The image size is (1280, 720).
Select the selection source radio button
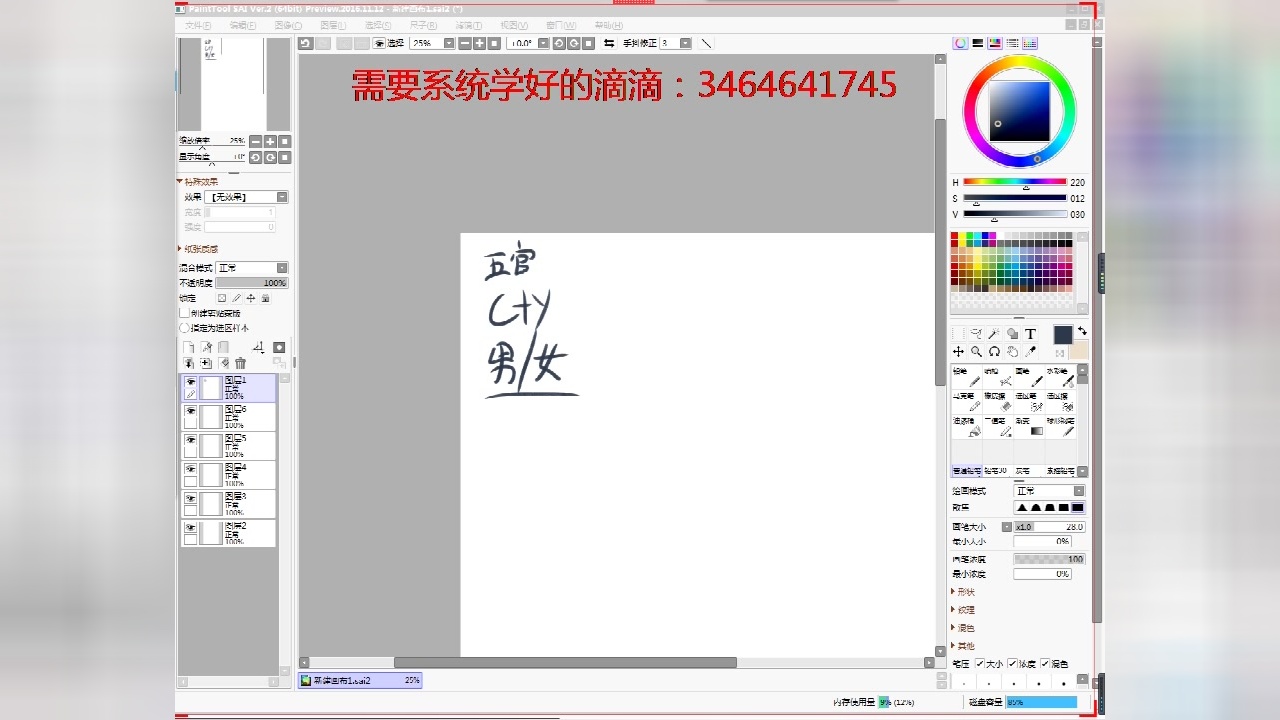click(x=184, y=327)
